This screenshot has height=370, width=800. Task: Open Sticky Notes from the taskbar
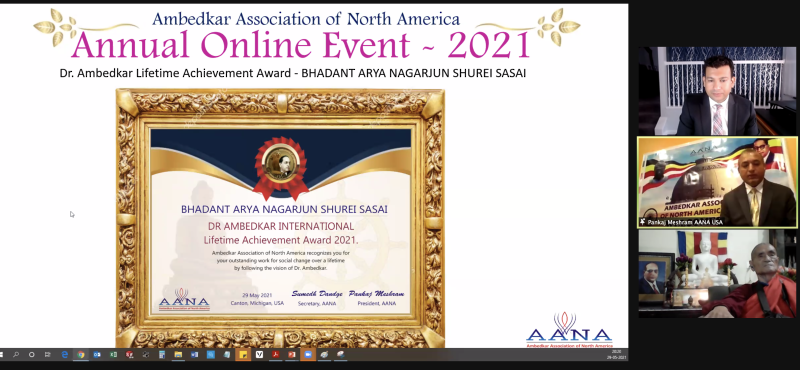[x=243, y=355]
